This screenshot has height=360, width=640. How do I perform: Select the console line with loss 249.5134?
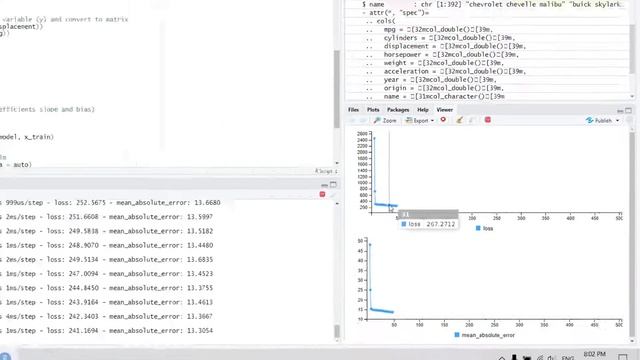[x=106, y=260]
